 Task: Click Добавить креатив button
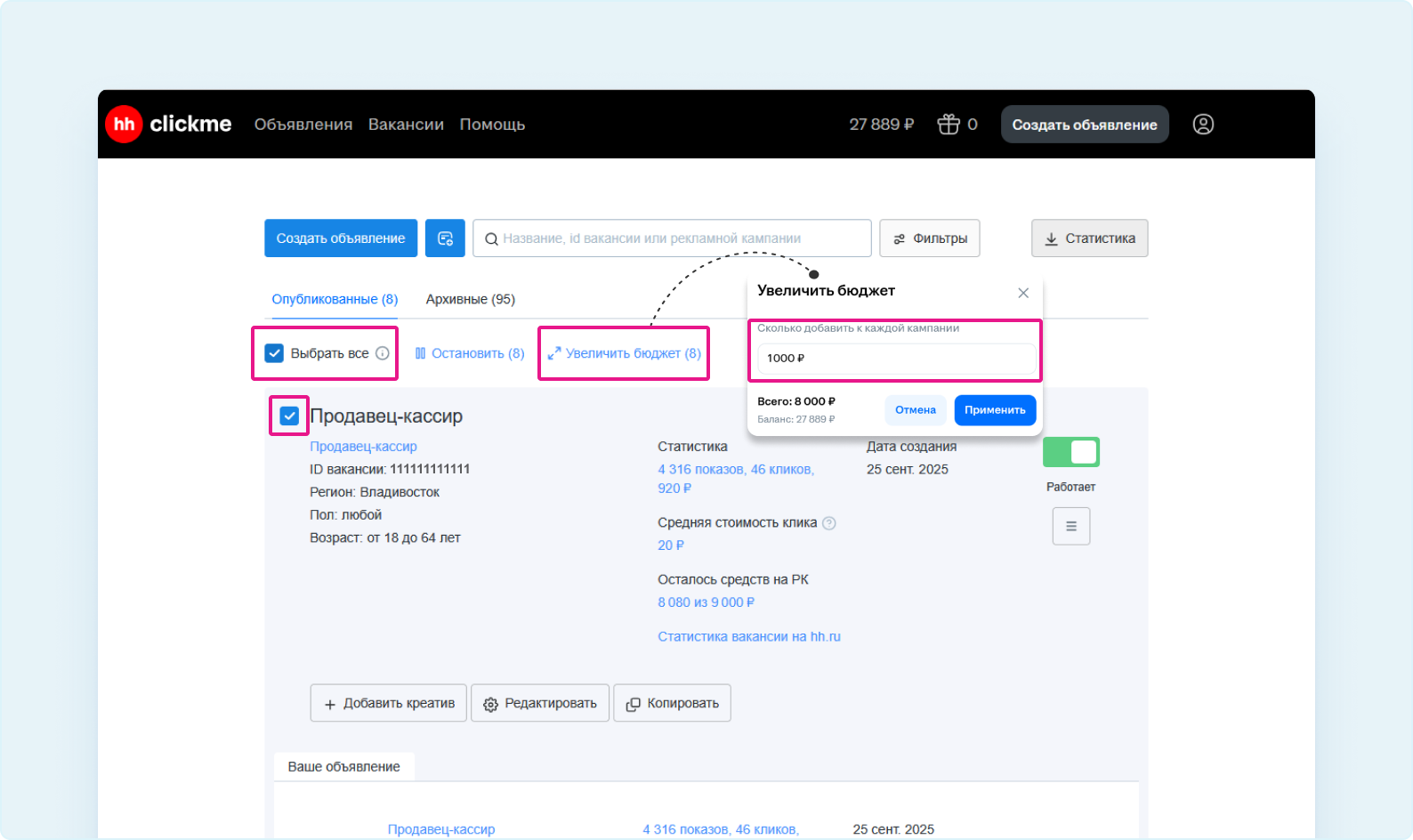[x=389, y=703]
